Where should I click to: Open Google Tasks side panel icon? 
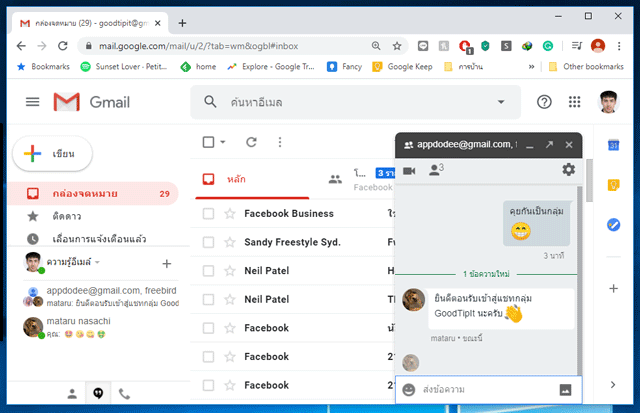[x=613, y=224]
